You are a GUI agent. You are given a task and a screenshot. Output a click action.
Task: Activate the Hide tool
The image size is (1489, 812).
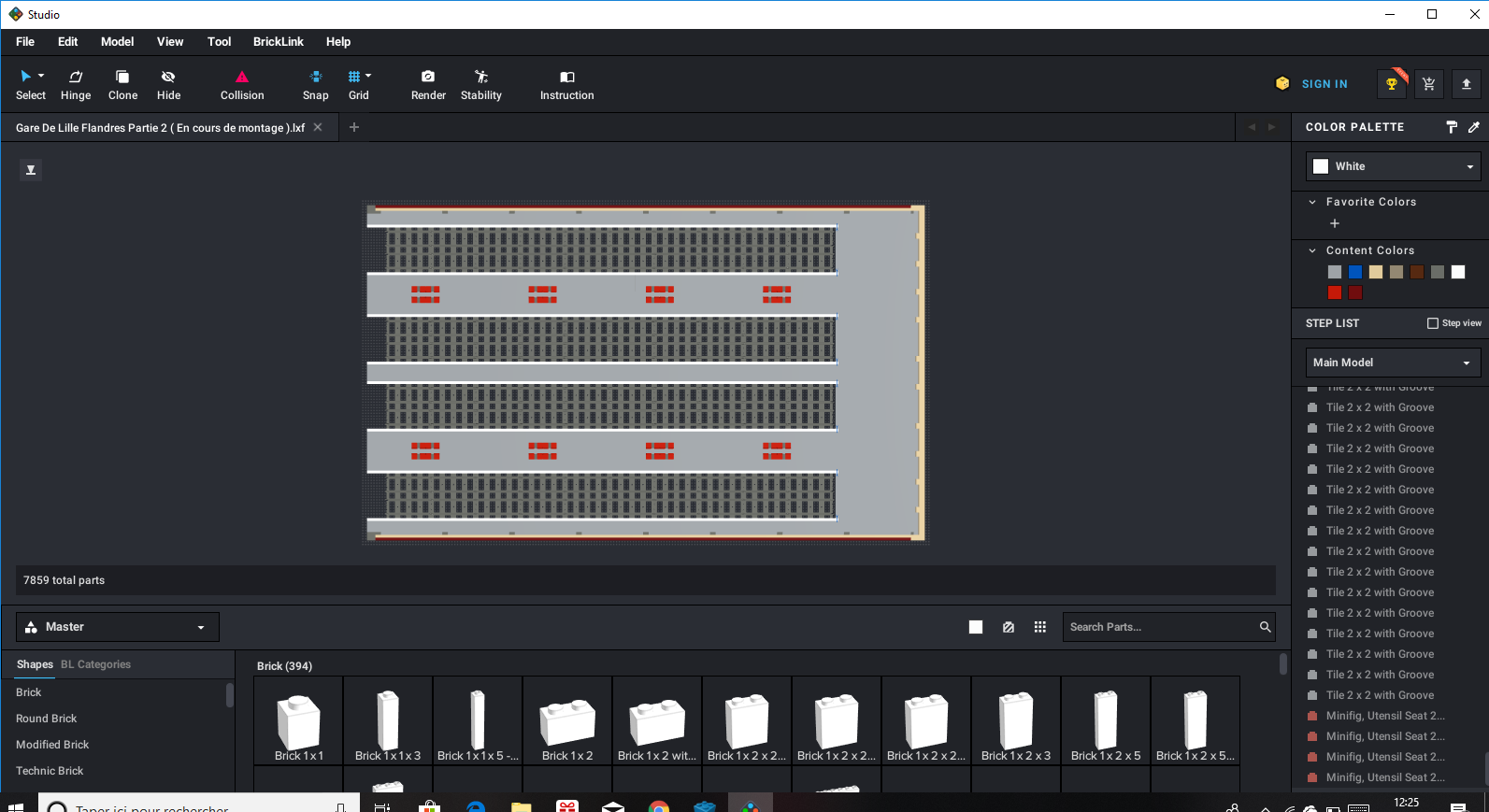pyautogui.click(x=168, y=84)
